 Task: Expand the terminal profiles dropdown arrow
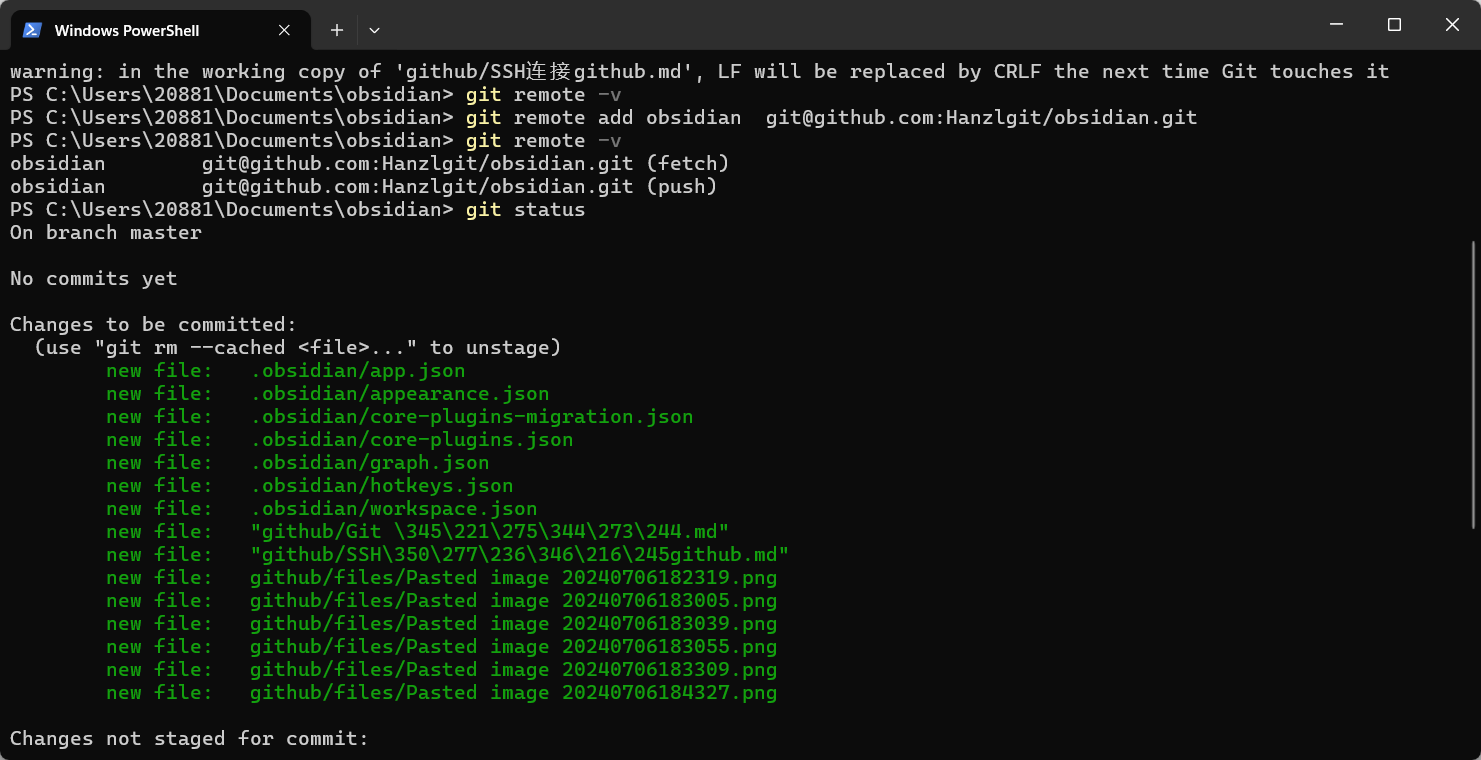pyautogui.click(x=374, y=30)
